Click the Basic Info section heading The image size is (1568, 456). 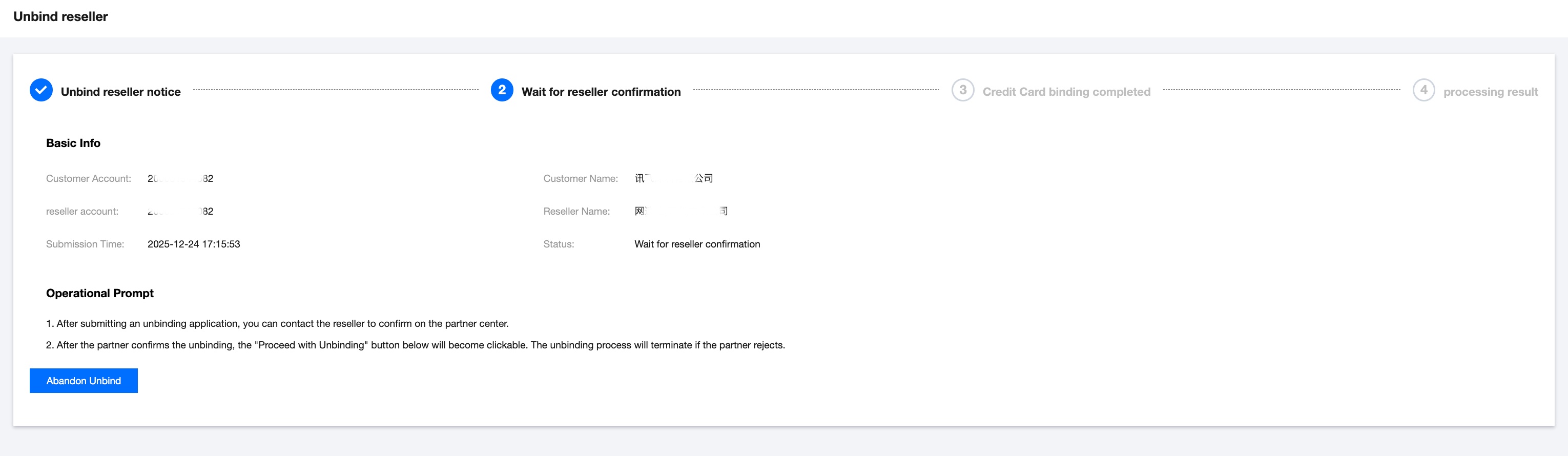point(73,143)
